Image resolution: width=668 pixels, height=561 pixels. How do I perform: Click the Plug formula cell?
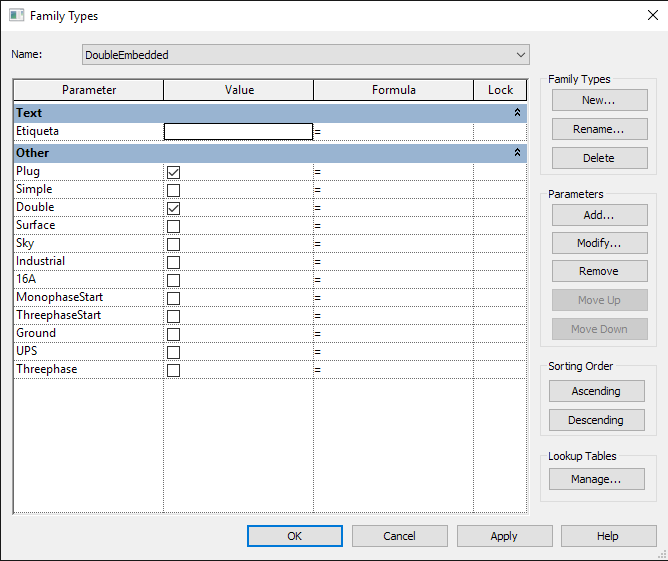click(393, 172)
